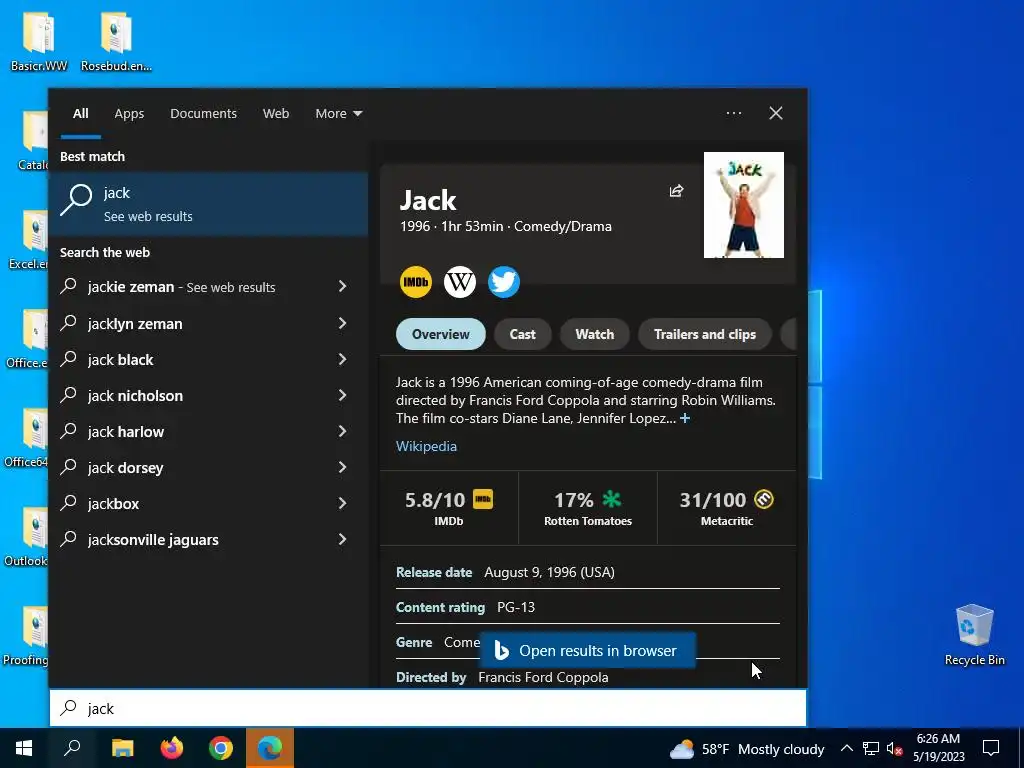Close the search panel with X
Viewport: 1024px width, 768px height.
[x=776, y=113]
